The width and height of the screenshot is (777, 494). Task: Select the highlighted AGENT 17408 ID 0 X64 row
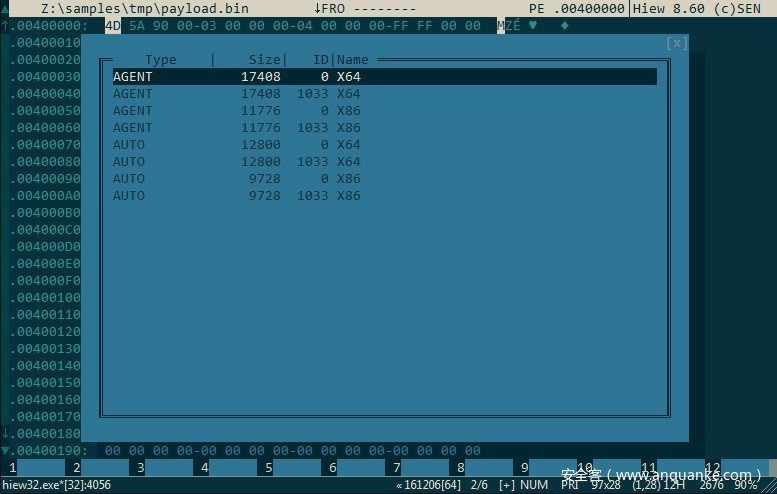coord(384,77)
